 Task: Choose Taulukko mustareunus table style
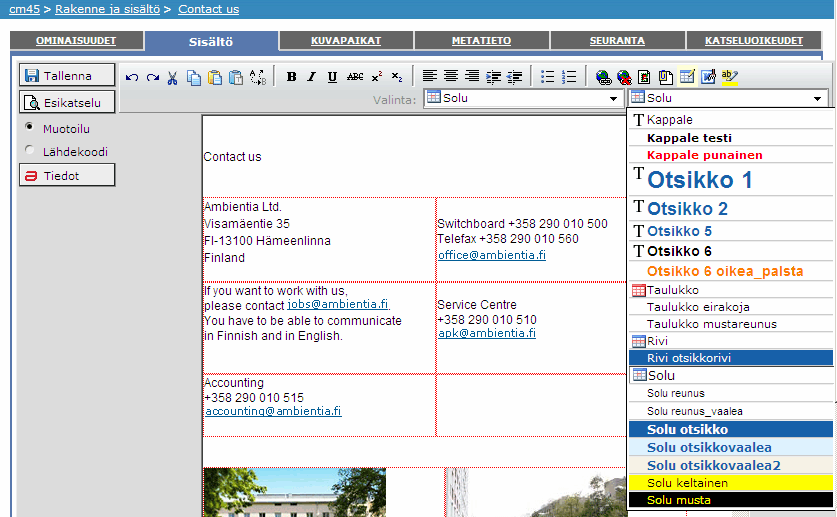tap(731, 324)
